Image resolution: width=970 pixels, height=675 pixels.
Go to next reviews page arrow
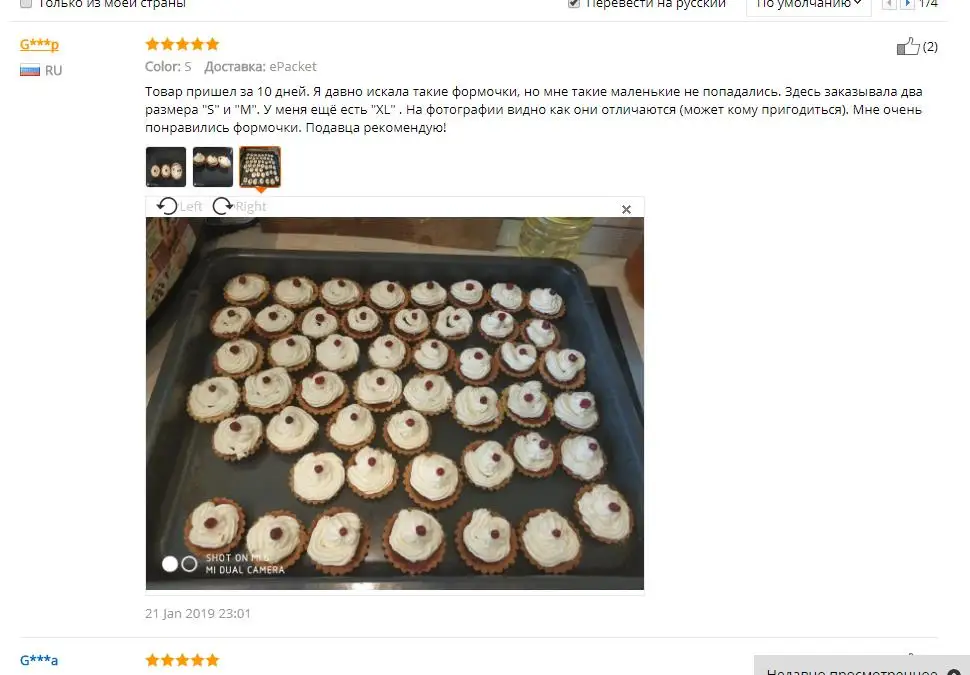[907, 4]
